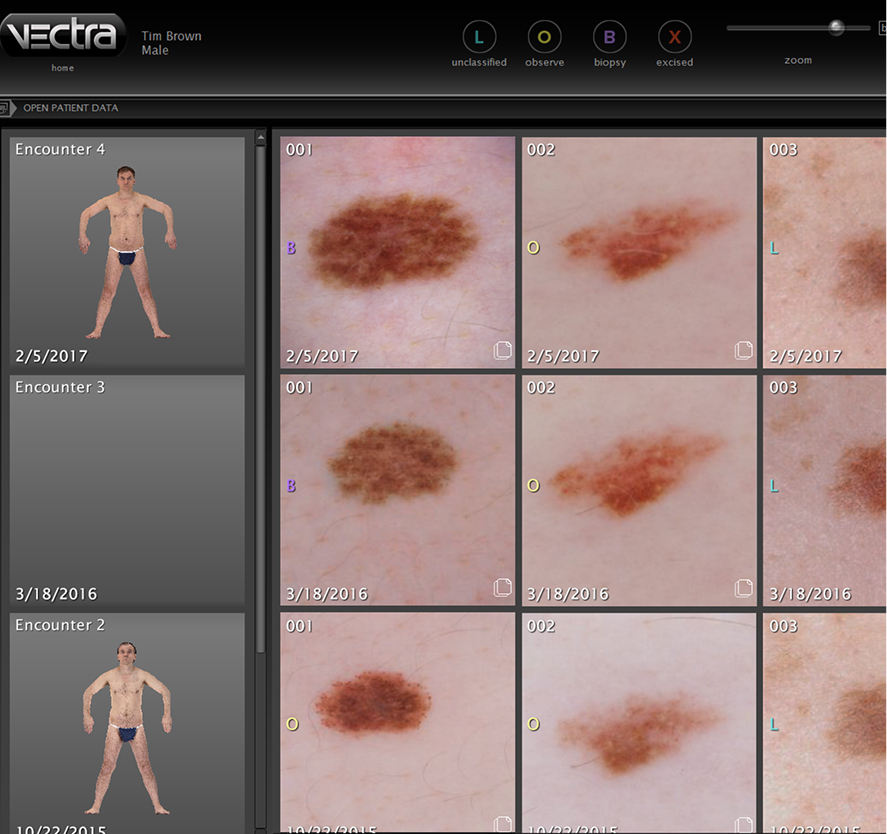The height and width of the screenshot is (834, 887).
Task: Click the Open Patient Data label
Action: point(70,108)
